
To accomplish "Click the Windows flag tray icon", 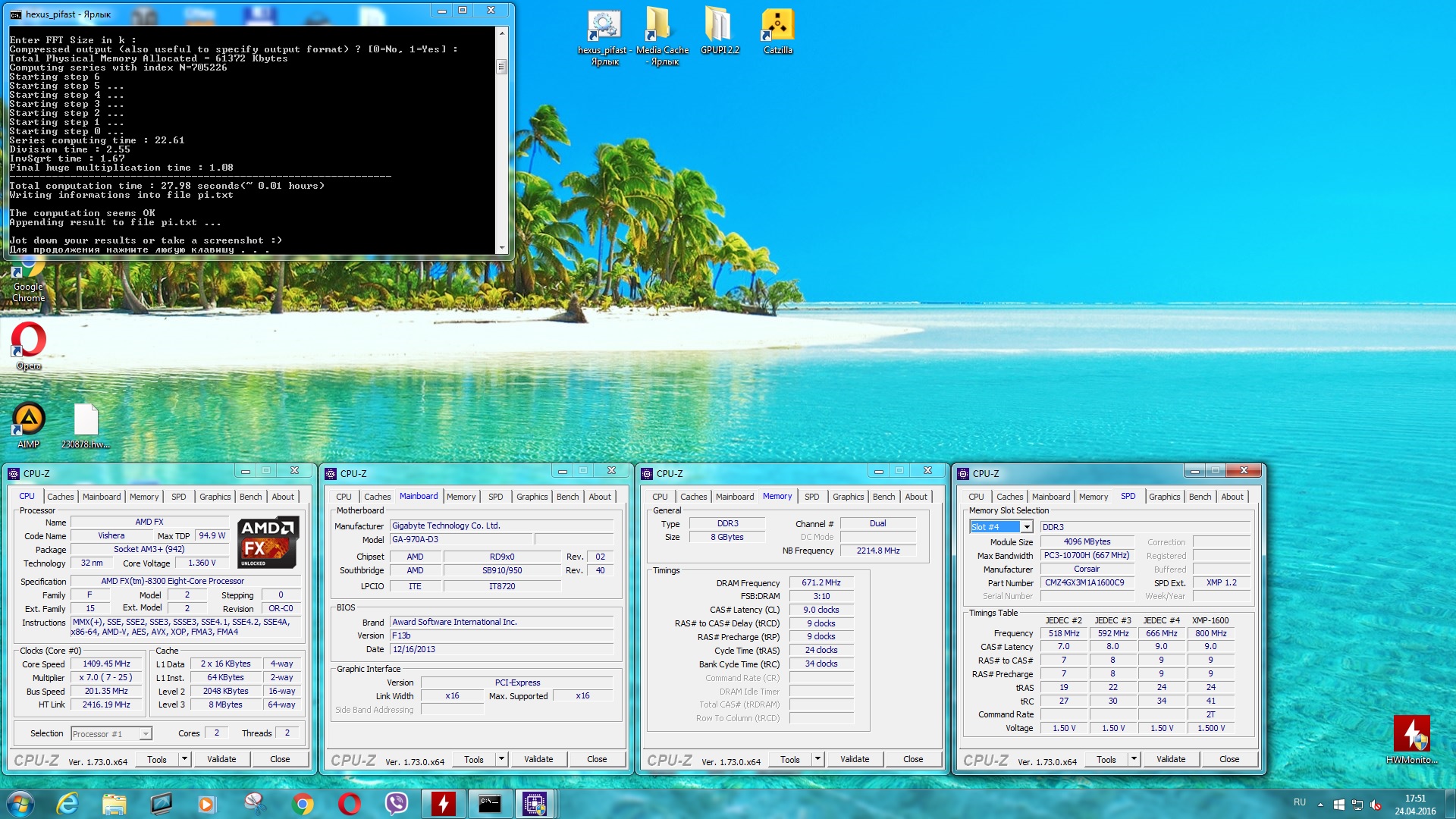I will point(1339,805).
